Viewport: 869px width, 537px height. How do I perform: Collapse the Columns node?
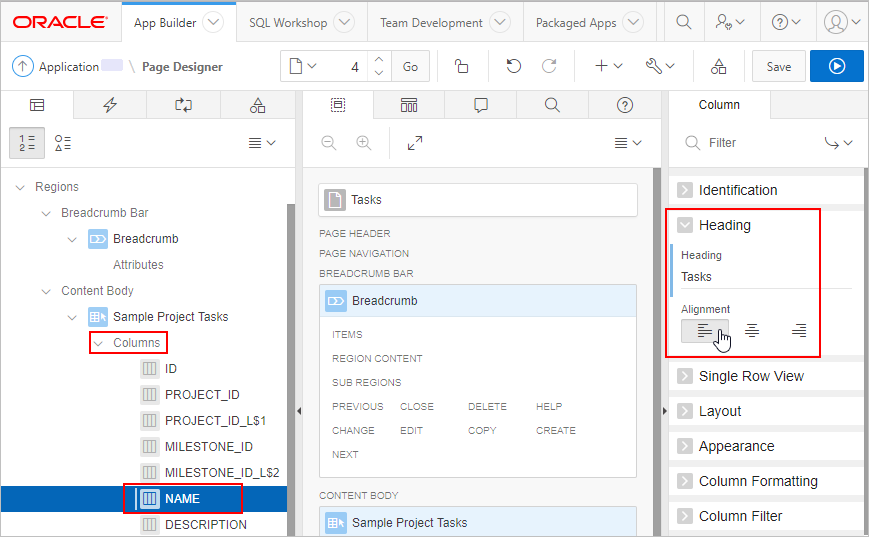click(98, 344)
